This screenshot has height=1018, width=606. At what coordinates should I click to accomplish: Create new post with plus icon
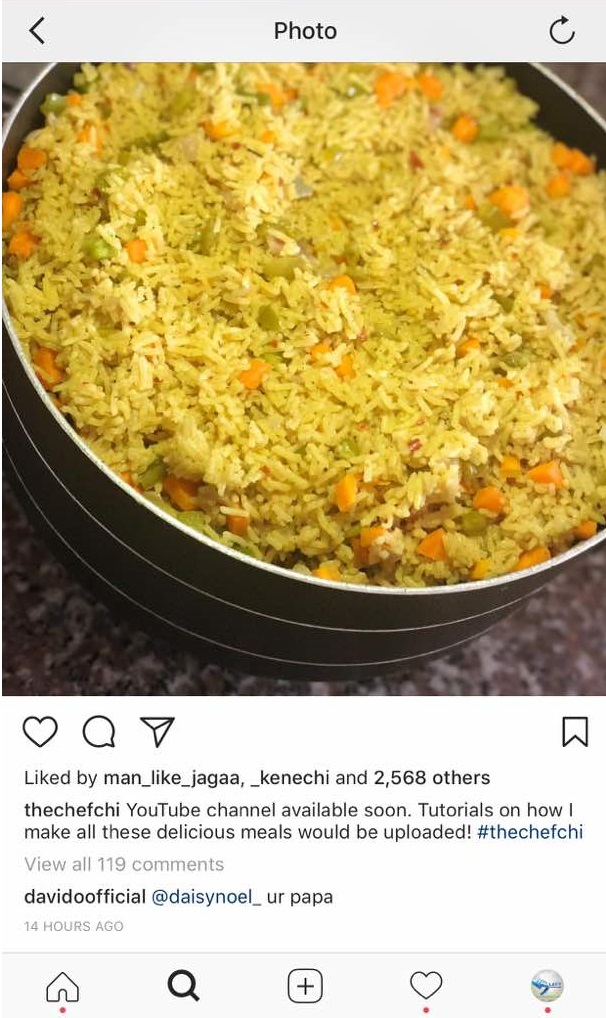[305, 987]
